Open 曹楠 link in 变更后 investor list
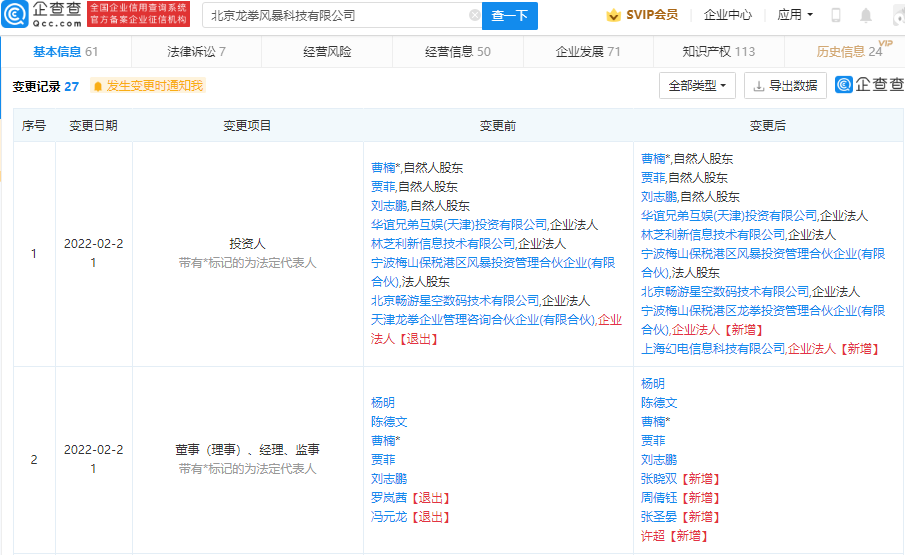905x555 pixels. [x=653, y=159]
